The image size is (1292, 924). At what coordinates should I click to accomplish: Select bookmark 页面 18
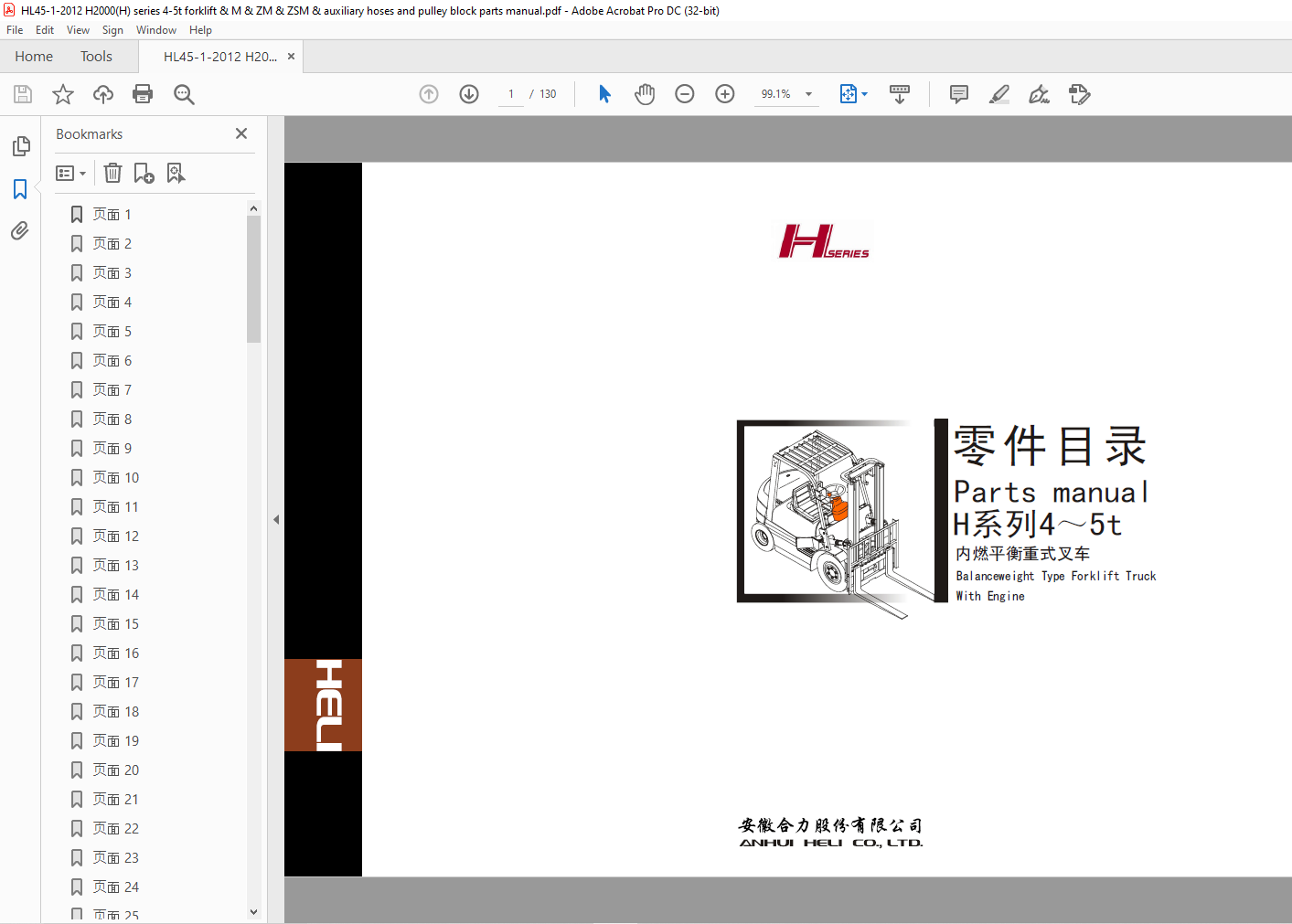pos(115,712)
